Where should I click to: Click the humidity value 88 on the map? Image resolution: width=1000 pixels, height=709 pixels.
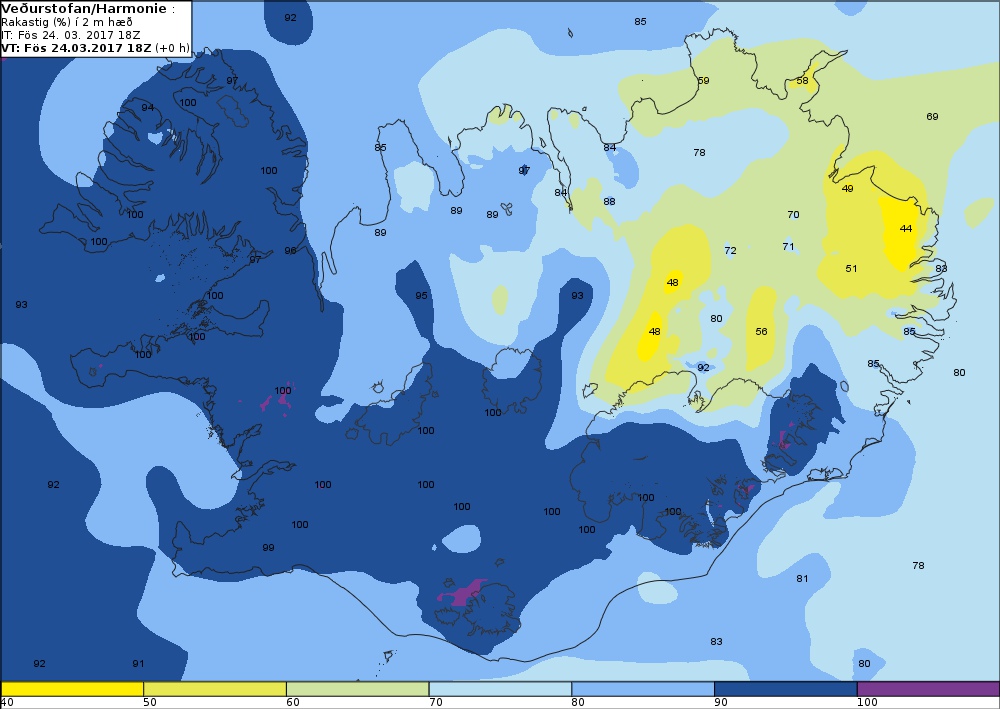610,201
